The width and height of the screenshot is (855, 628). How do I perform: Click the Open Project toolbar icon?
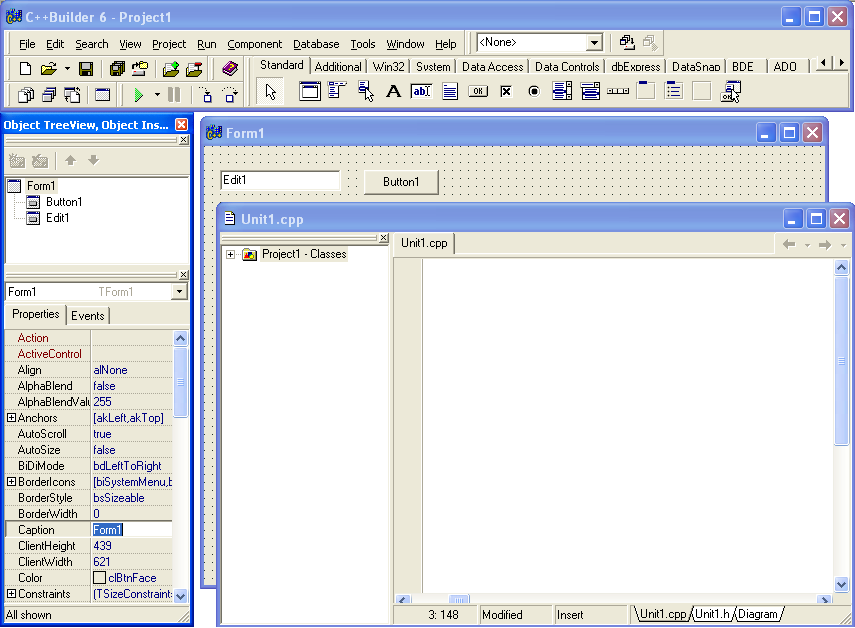(x=140, y=69)
